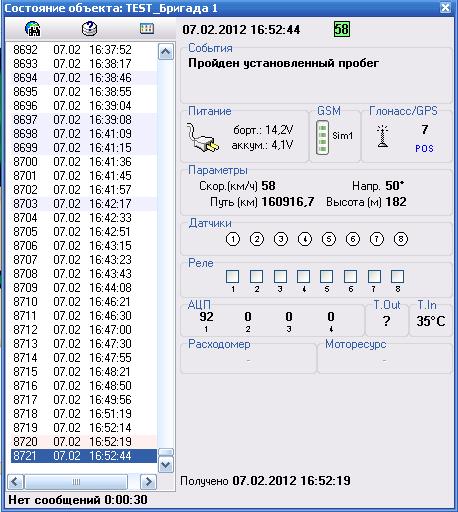
Task: Toggle relay checkbox 1 in Реле
Action: (232, 276)
